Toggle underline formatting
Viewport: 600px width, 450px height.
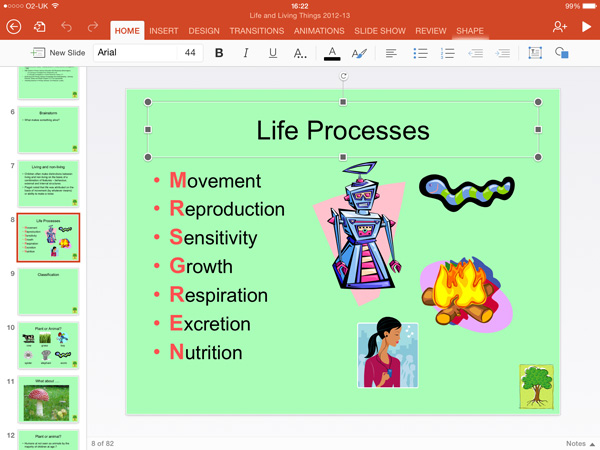[273, 53]
